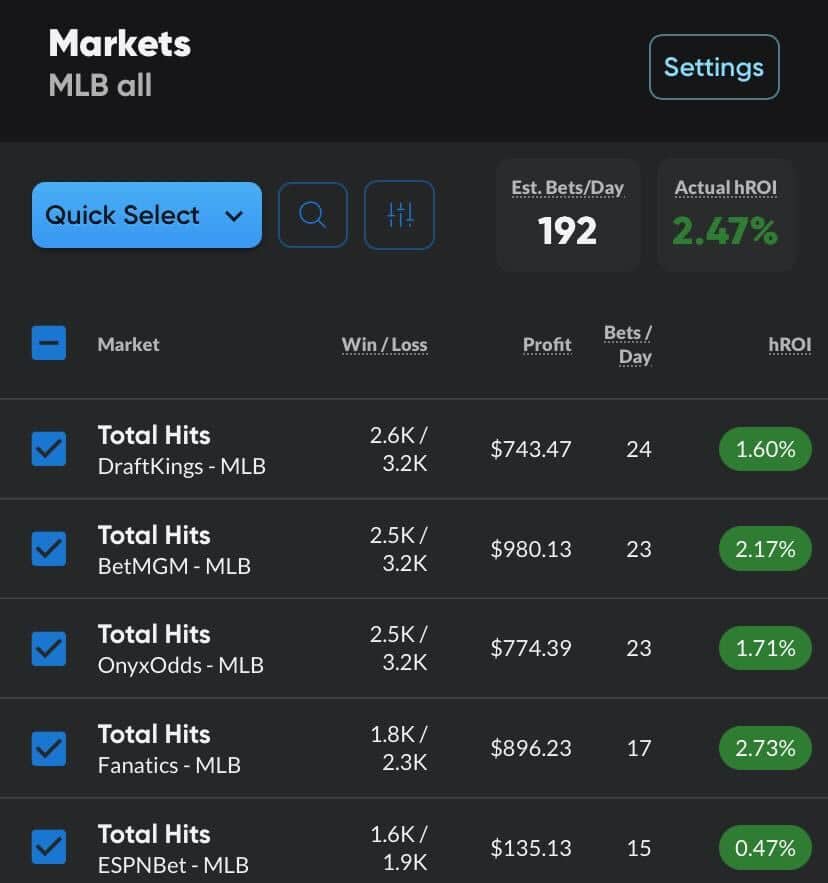Uncheck the Fanatics Total Hits checkbox
The height and width of the screenshot is (883, 828).
tap(49, 748)
